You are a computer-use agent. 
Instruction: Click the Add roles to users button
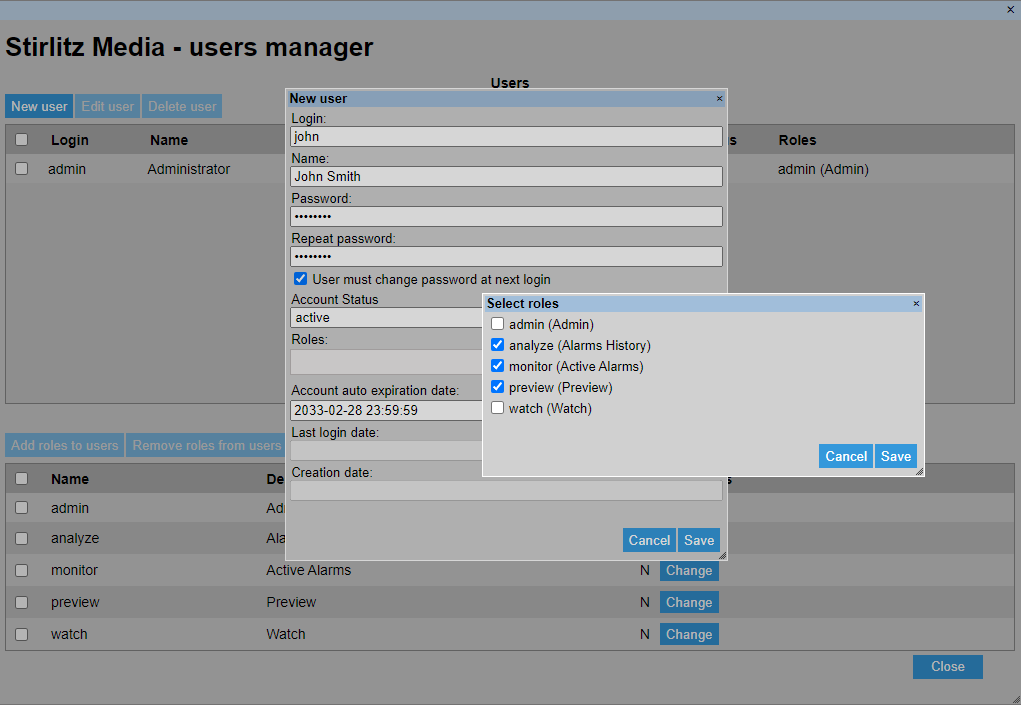pos(64,445)
